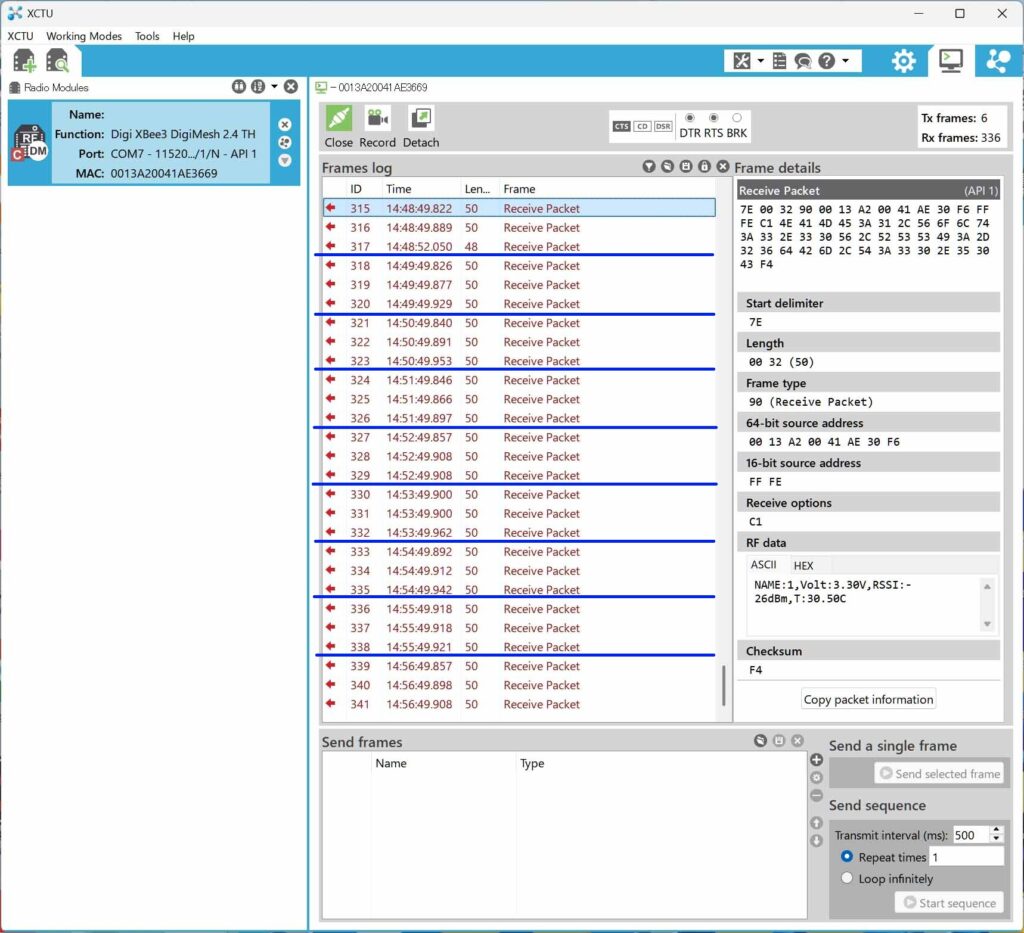Select frame 341 in the Frames log

click(x=519, y=704)
